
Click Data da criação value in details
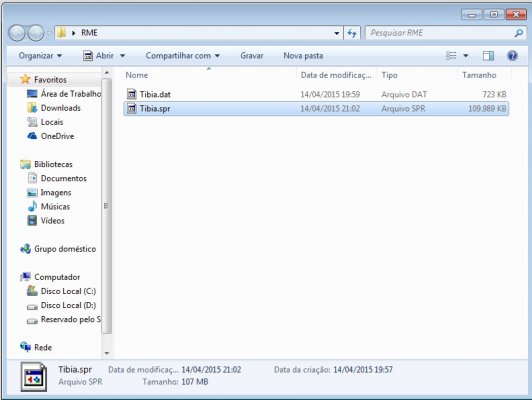click(363, 369)
